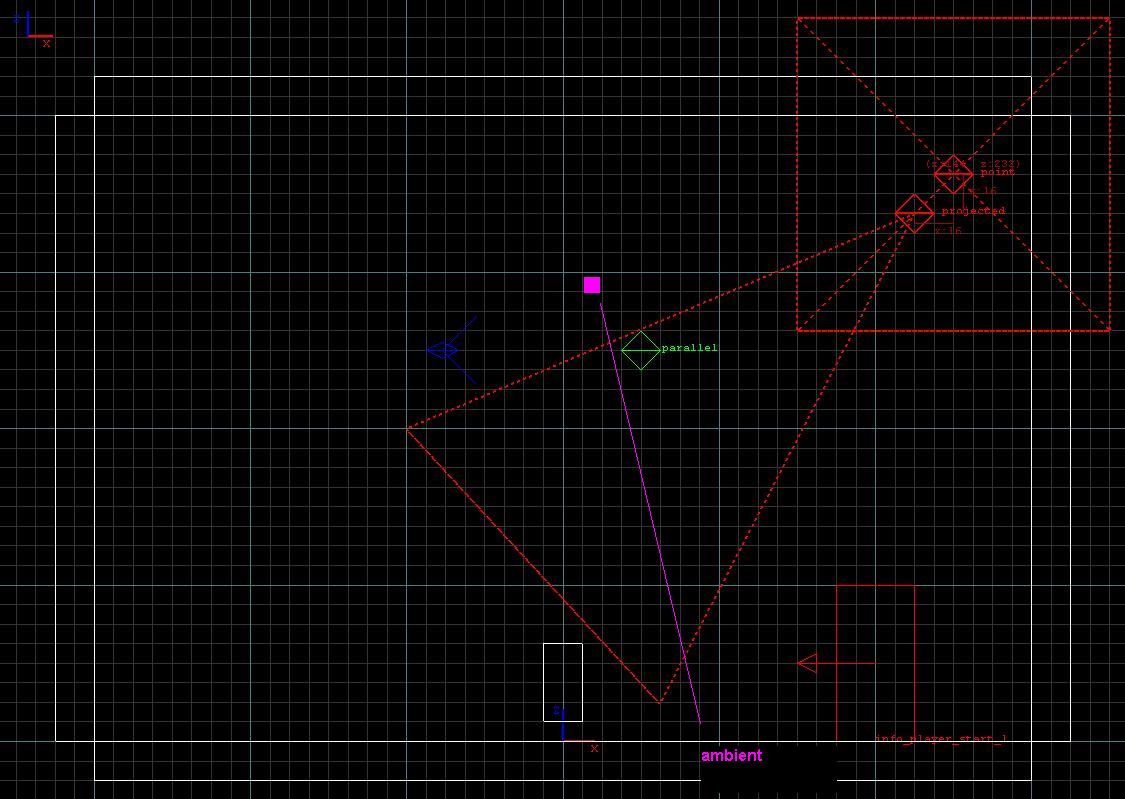
Task: Select the info_player_start_1 arrow entity
Action: click(x=810, y=662)
